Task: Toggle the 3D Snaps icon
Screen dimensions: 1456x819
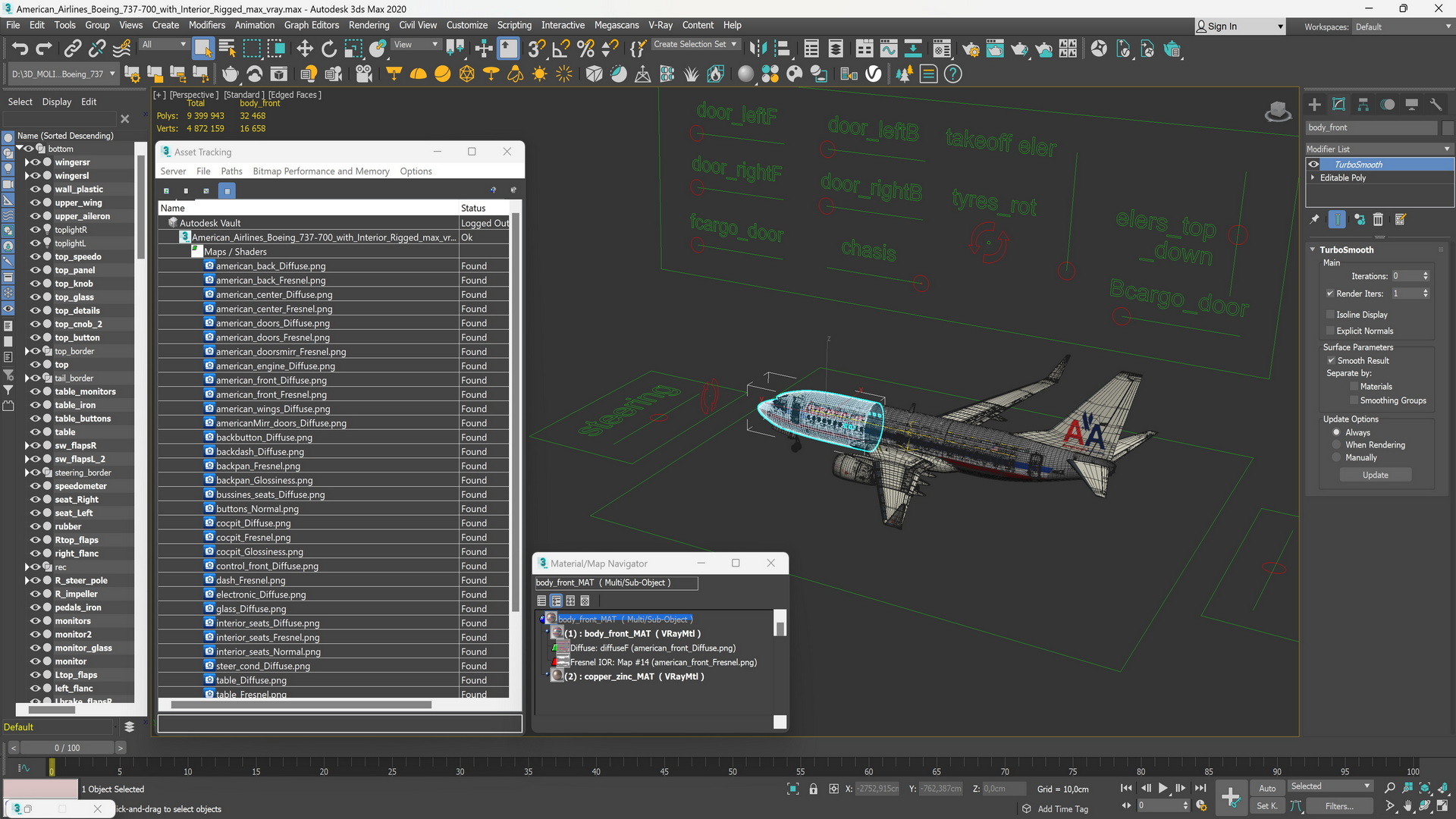Action: tap(536, 49)
